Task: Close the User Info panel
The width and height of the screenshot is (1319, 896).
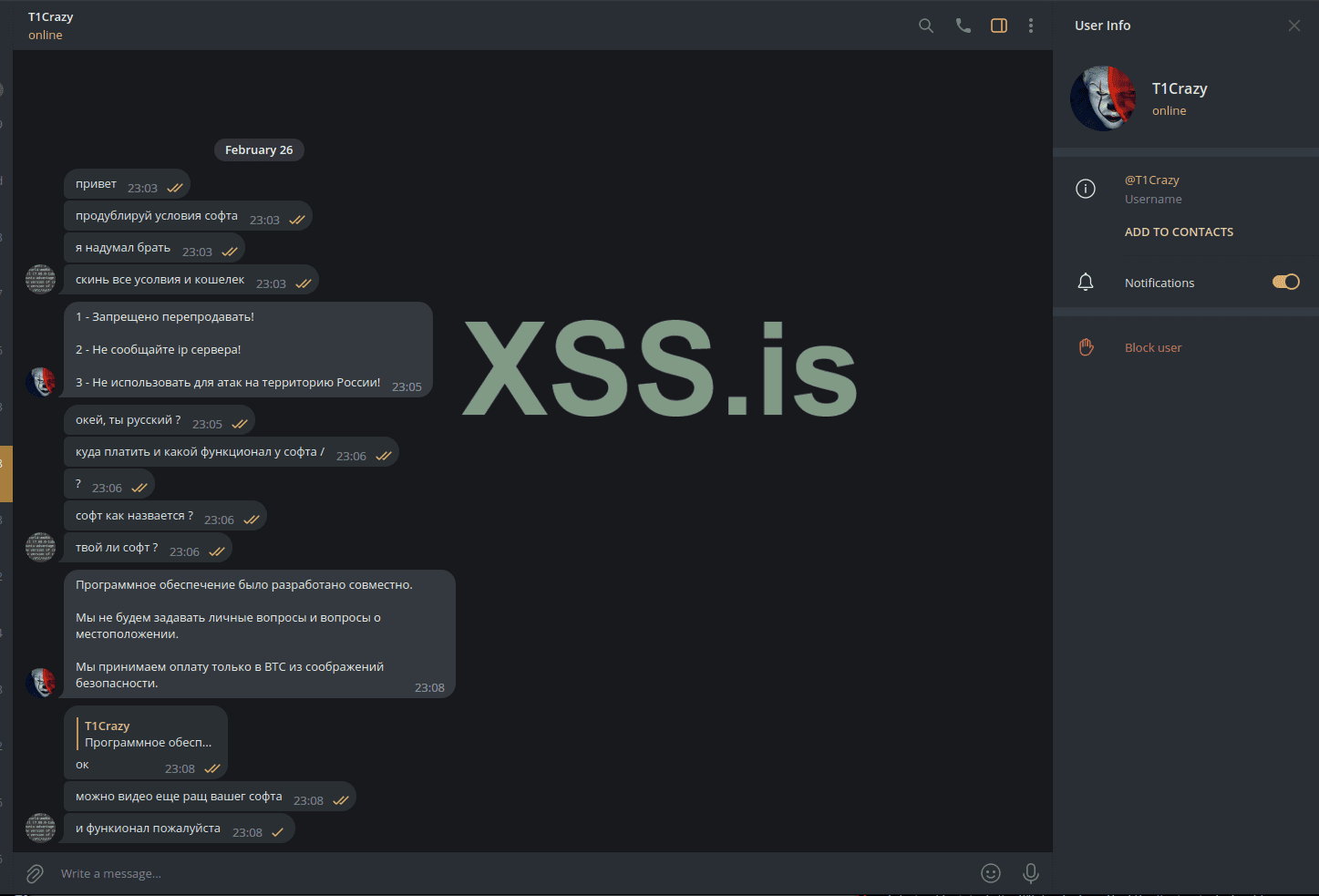Action: click(x=1294, y=26)
